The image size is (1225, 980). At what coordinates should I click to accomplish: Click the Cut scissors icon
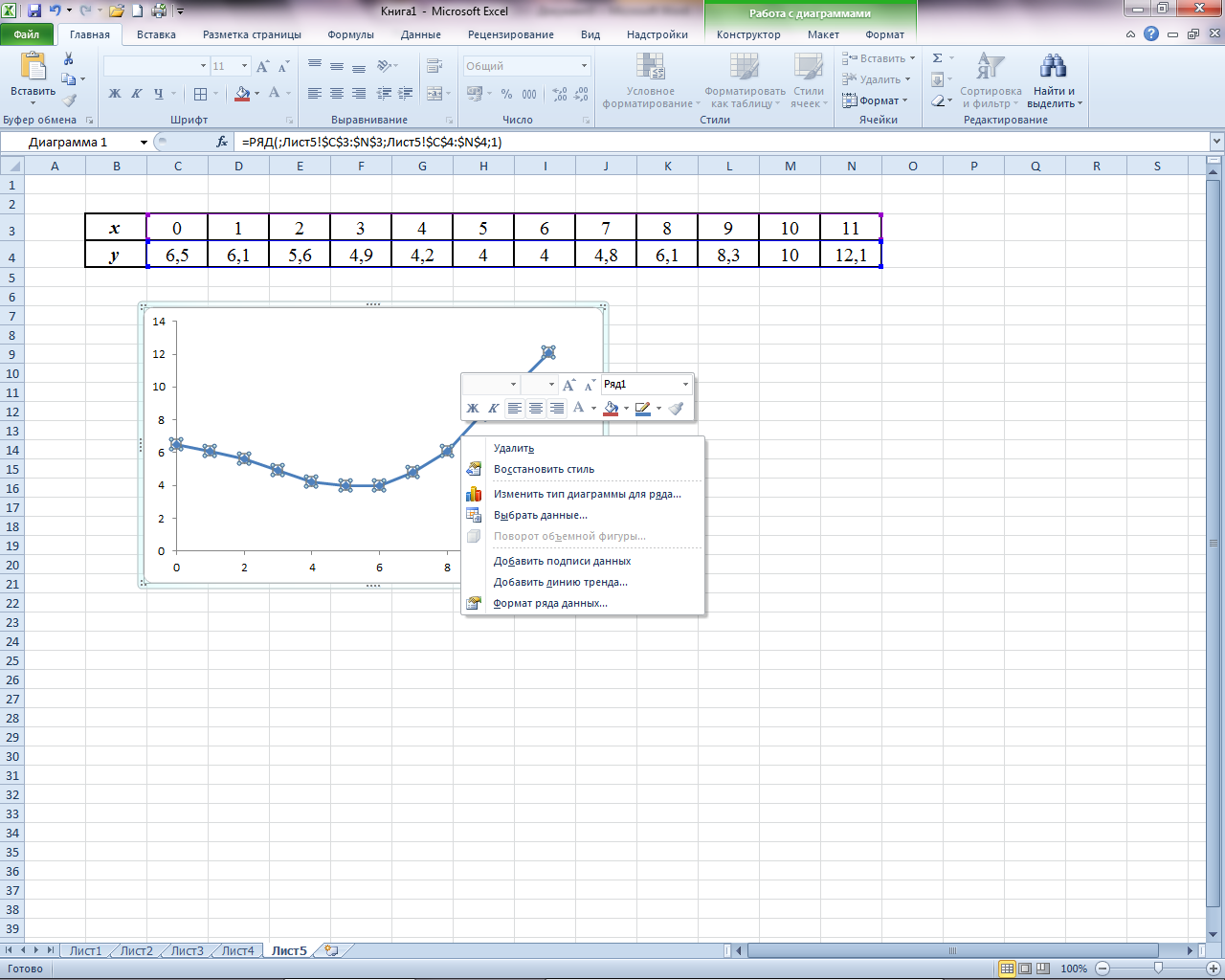[69, 59]
